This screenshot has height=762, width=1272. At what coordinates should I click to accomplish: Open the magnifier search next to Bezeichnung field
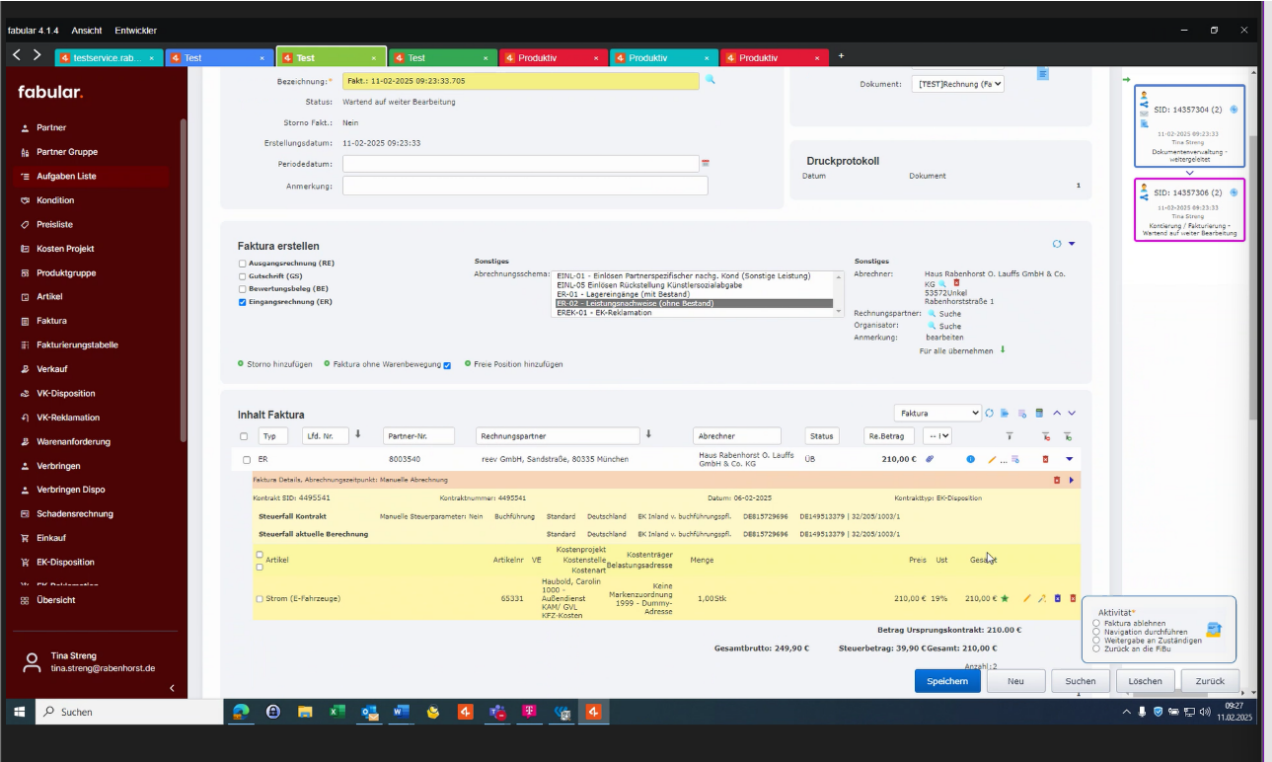709,81
